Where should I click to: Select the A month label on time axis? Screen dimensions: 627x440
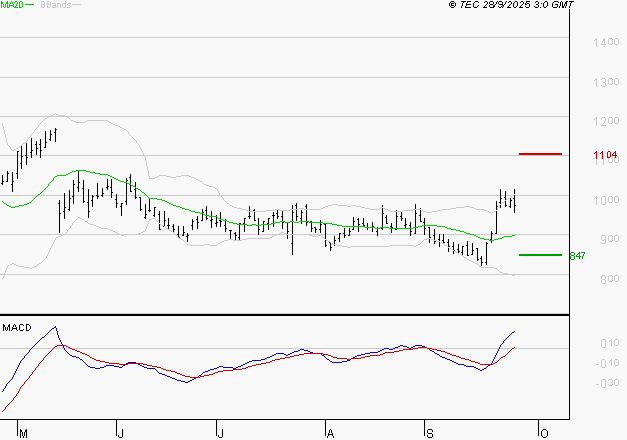click(329, 433)
